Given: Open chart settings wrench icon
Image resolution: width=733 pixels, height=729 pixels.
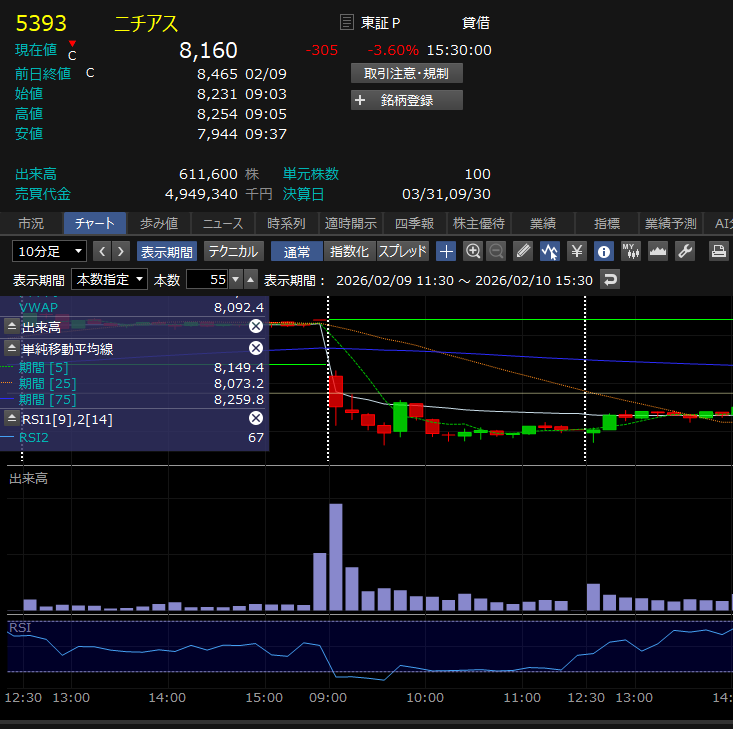Looking at the screenshot, I should [x=685, y=251].
